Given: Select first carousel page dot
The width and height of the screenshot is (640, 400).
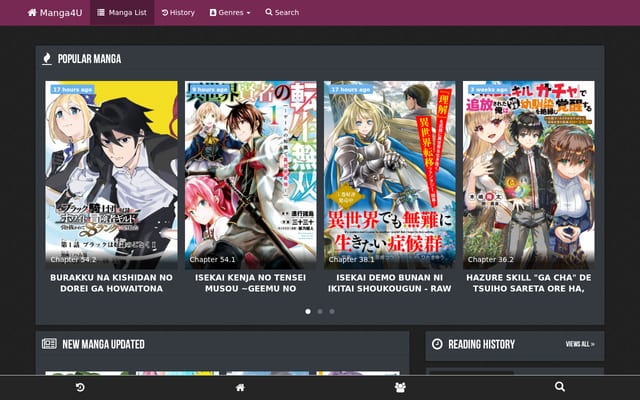Looking at the screenshot, I should click(x=308, y=311).
